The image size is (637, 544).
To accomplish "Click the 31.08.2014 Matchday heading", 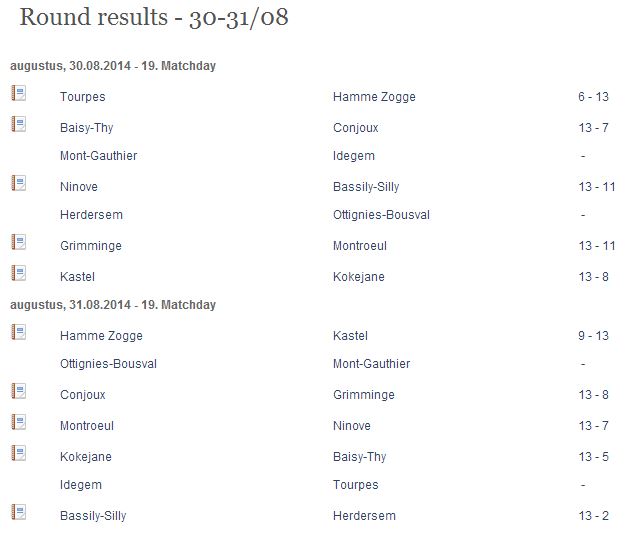I will click(113, 305).
